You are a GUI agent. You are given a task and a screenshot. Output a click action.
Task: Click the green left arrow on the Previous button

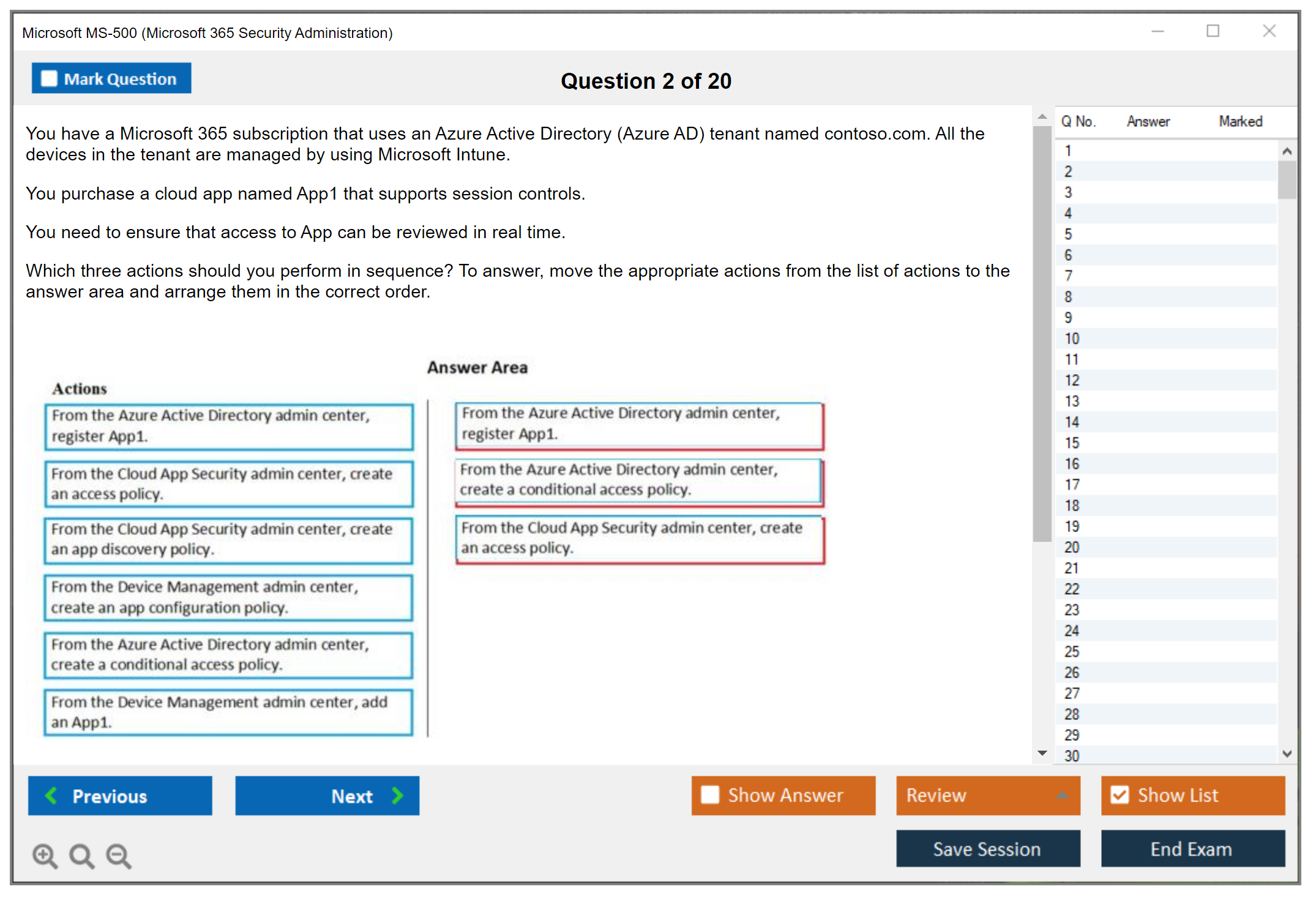coord(51,795)
